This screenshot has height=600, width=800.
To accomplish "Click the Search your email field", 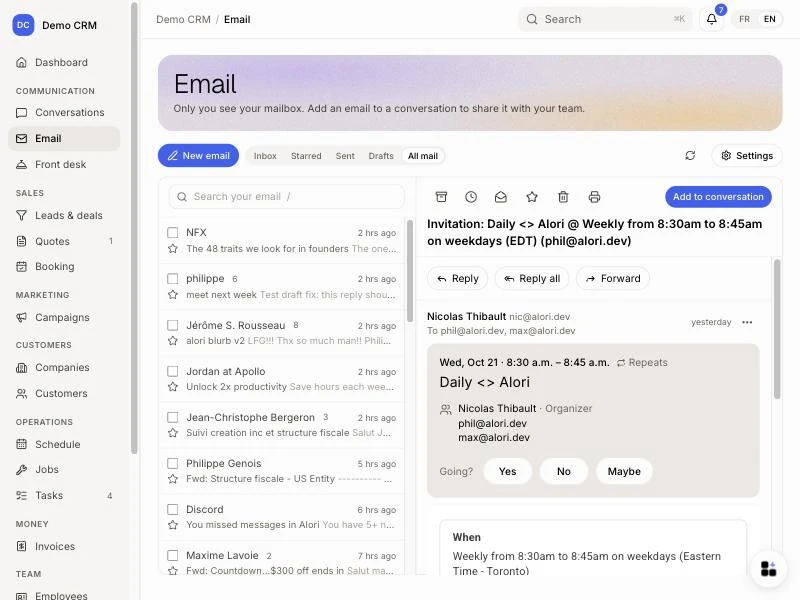I will [x=287, y=197].
